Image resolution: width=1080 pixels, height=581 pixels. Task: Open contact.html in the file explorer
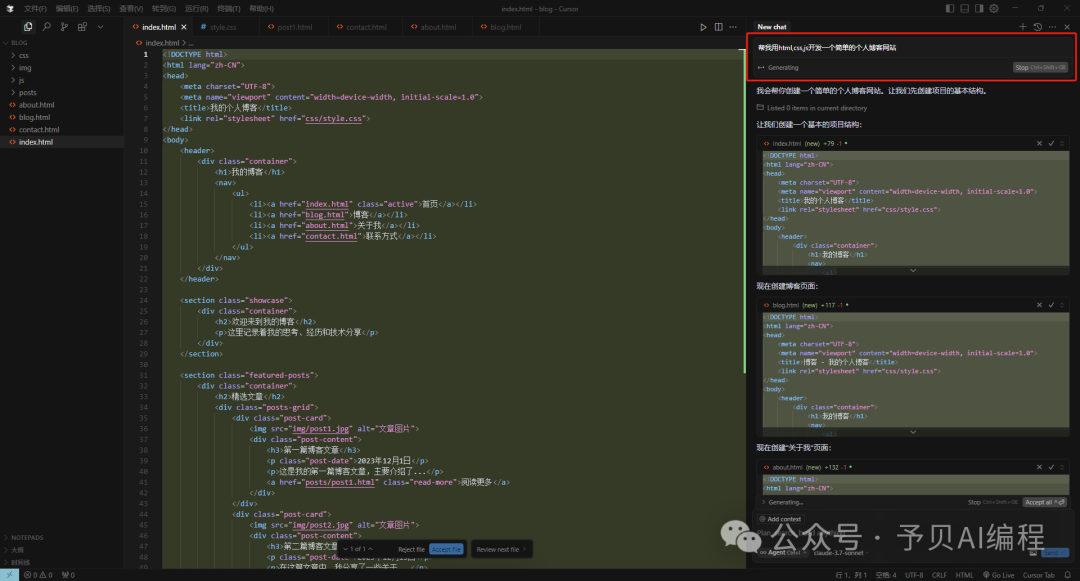(38, 130)
